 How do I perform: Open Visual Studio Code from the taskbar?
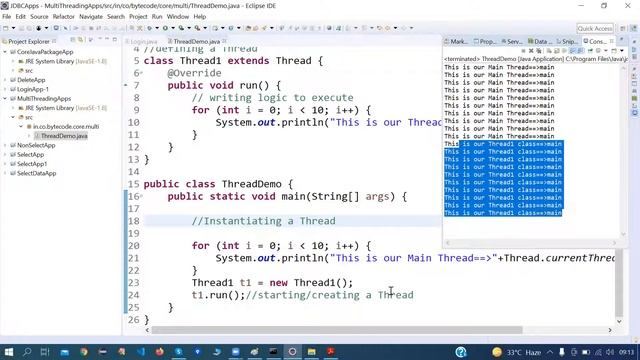[141, 352]
